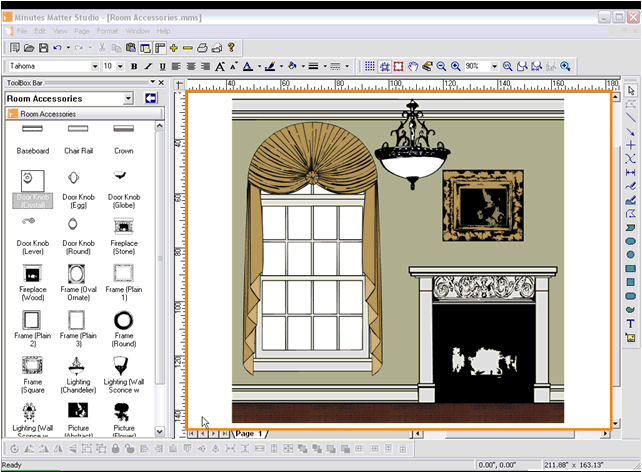Viewport: 642px width, 472px height.
Task: Expand the Room Accessories category dropdown
Action: (x=128, y=98)
